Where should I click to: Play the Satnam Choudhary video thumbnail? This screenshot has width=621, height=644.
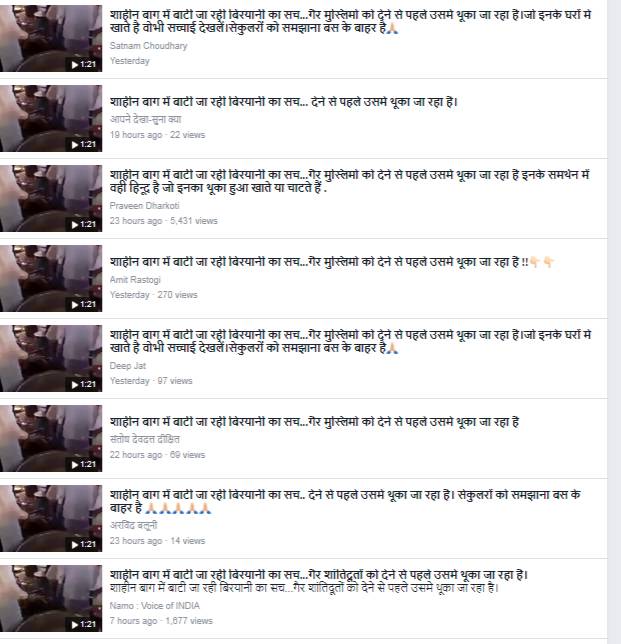(x=51, y=39)
